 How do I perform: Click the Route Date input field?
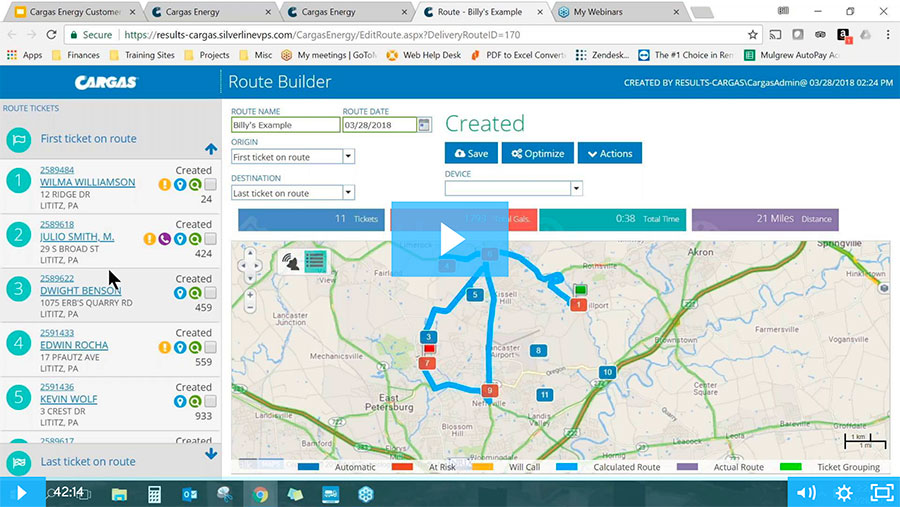379,125
